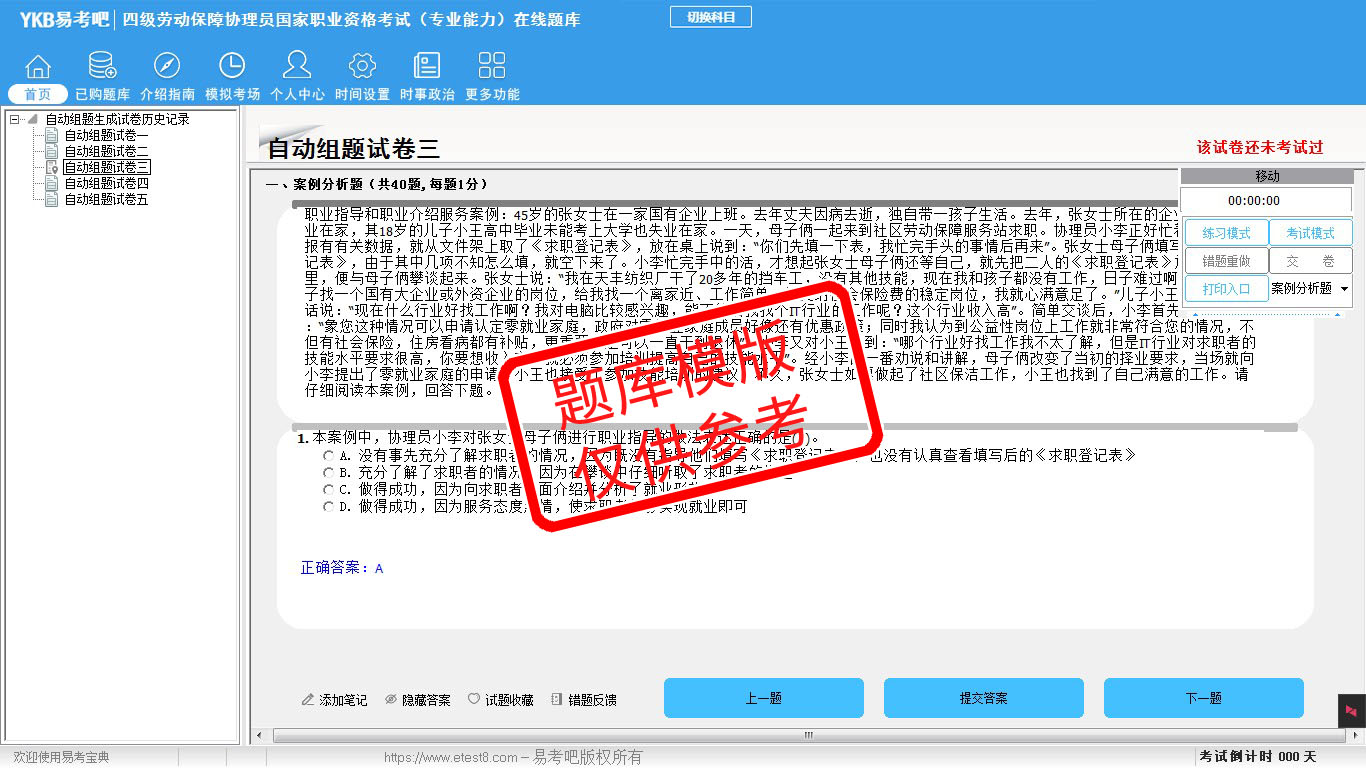The height and width of the screenshot is (768, 1366).
Task: Open the 首页 home icon
Action: [38, 67]
